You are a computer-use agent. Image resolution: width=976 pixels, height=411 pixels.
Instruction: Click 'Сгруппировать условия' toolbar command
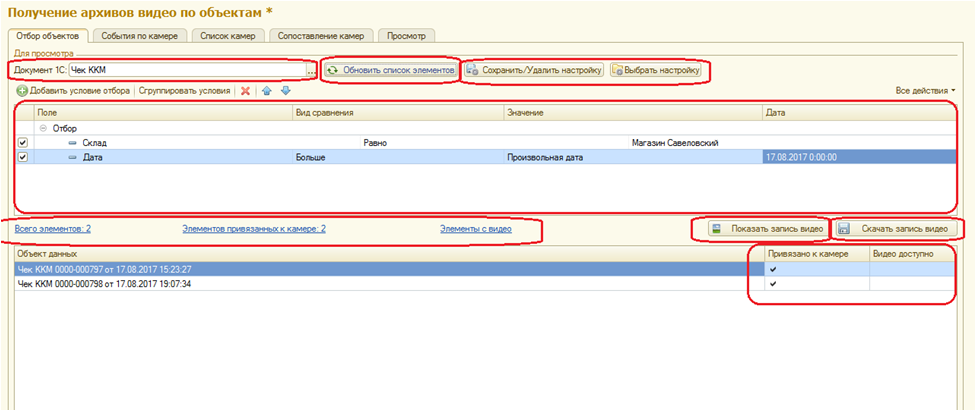(184, 91)
